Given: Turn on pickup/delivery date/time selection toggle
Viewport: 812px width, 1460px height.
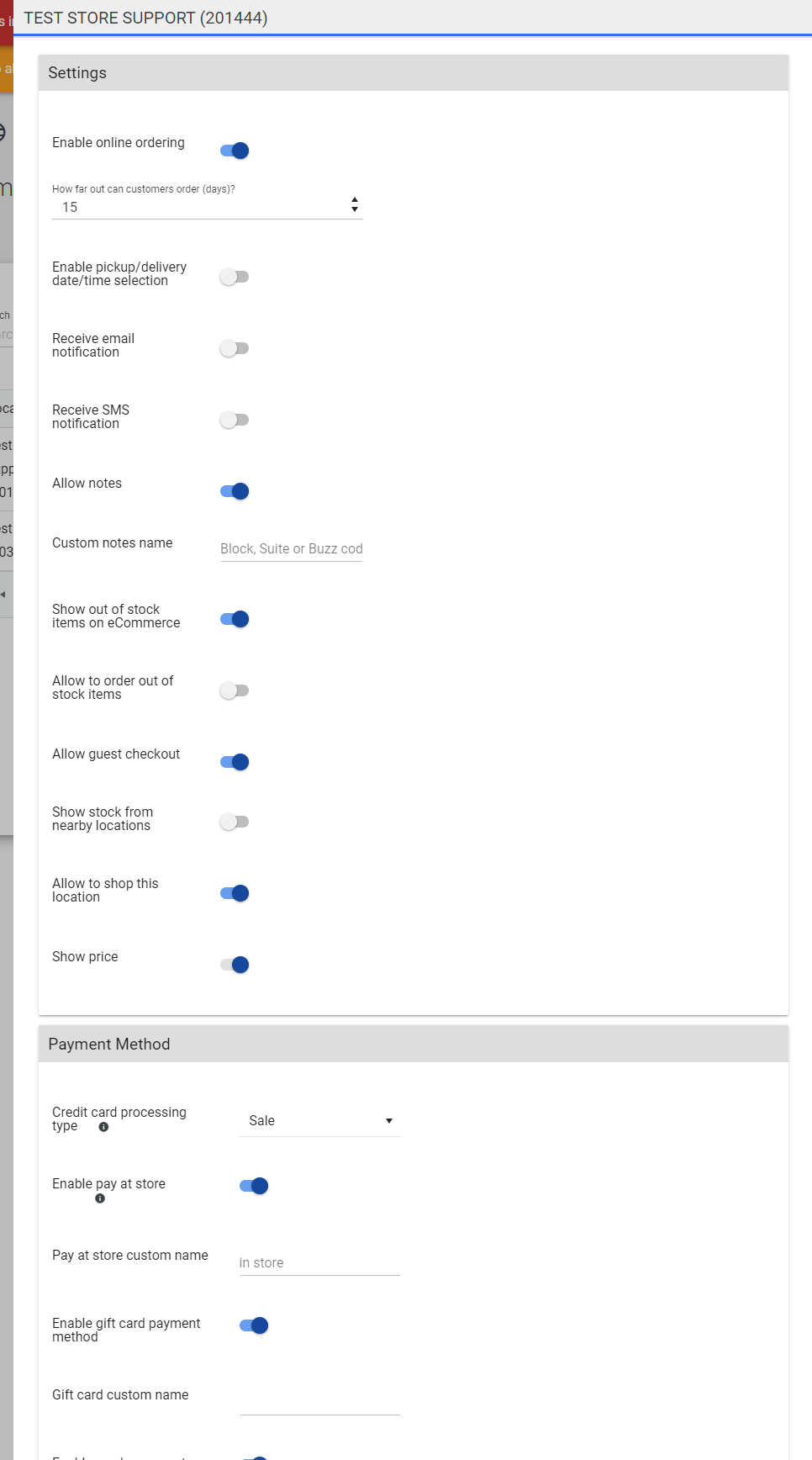Looking at the screenshot, I should (x=235, y=277).
